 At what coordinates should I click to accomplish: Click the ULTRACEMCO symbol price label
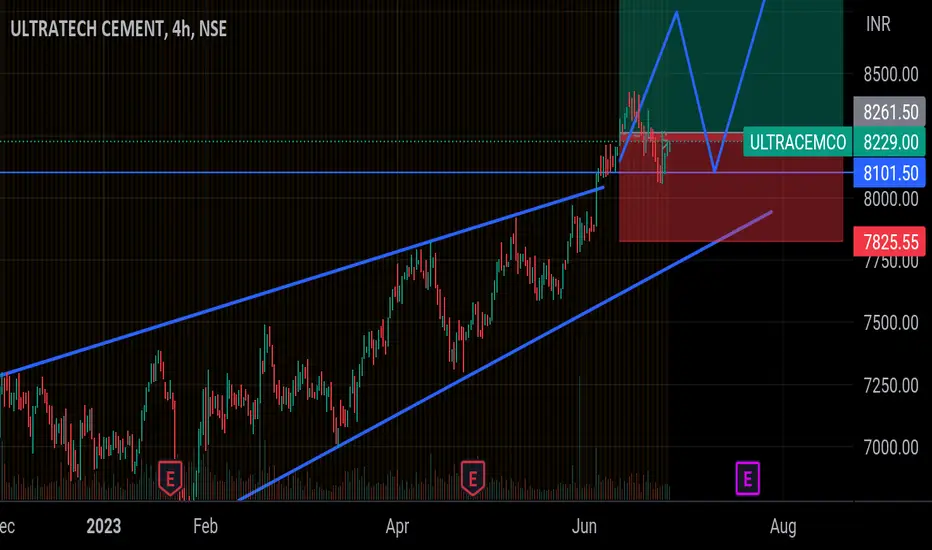click(797, 142)
